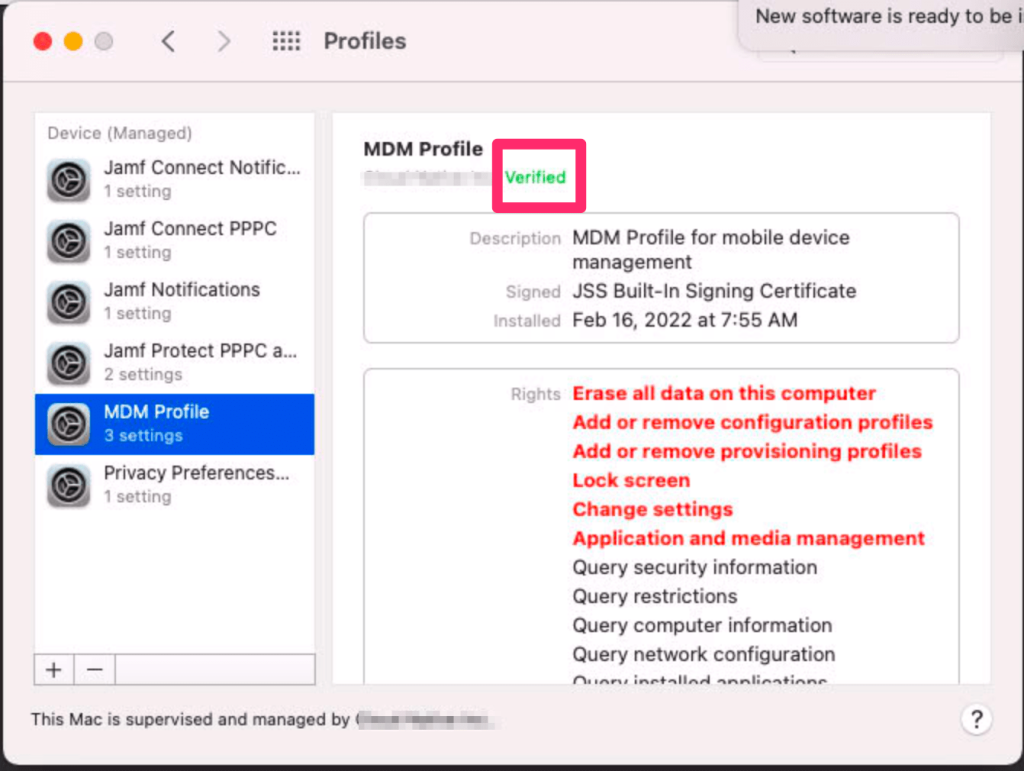The width and height of the screenshot is (1024, 771).
Task: Click '3 settings' under MDM Profile
Action: click(x=143, y=435)
